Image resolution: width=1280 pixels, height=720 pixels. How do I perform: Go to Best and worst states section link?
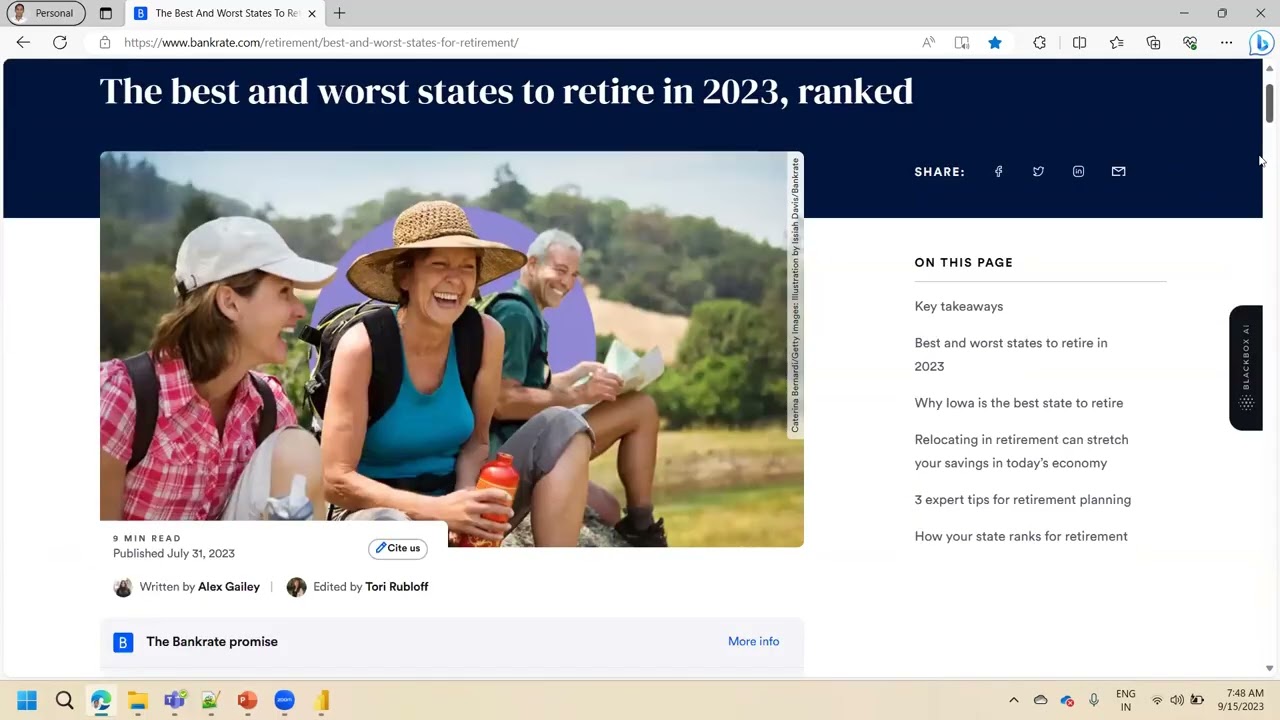pyautogui.click(x=1011, y=354)
